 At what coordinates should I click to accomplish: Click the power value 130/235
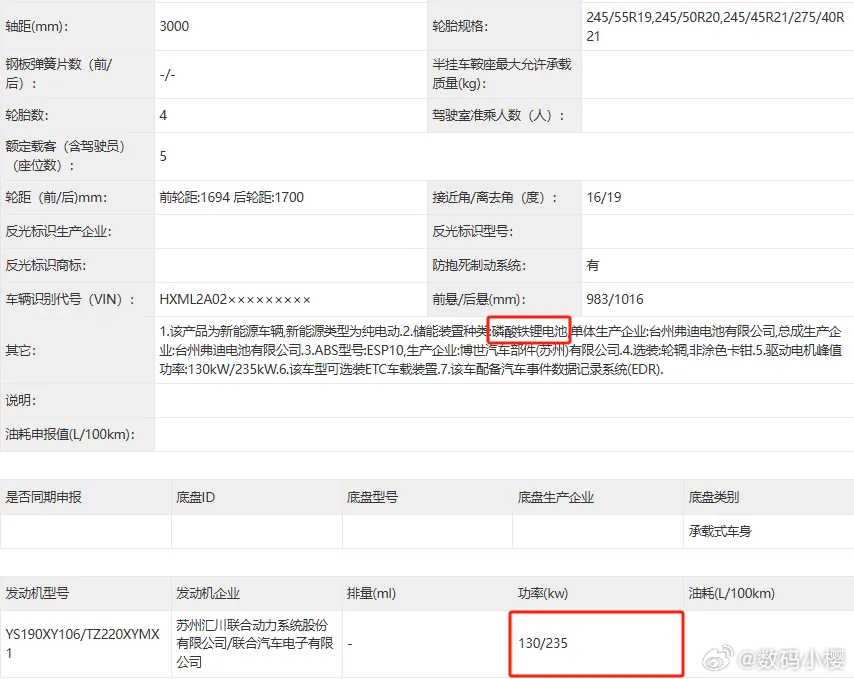coord(543,644)
